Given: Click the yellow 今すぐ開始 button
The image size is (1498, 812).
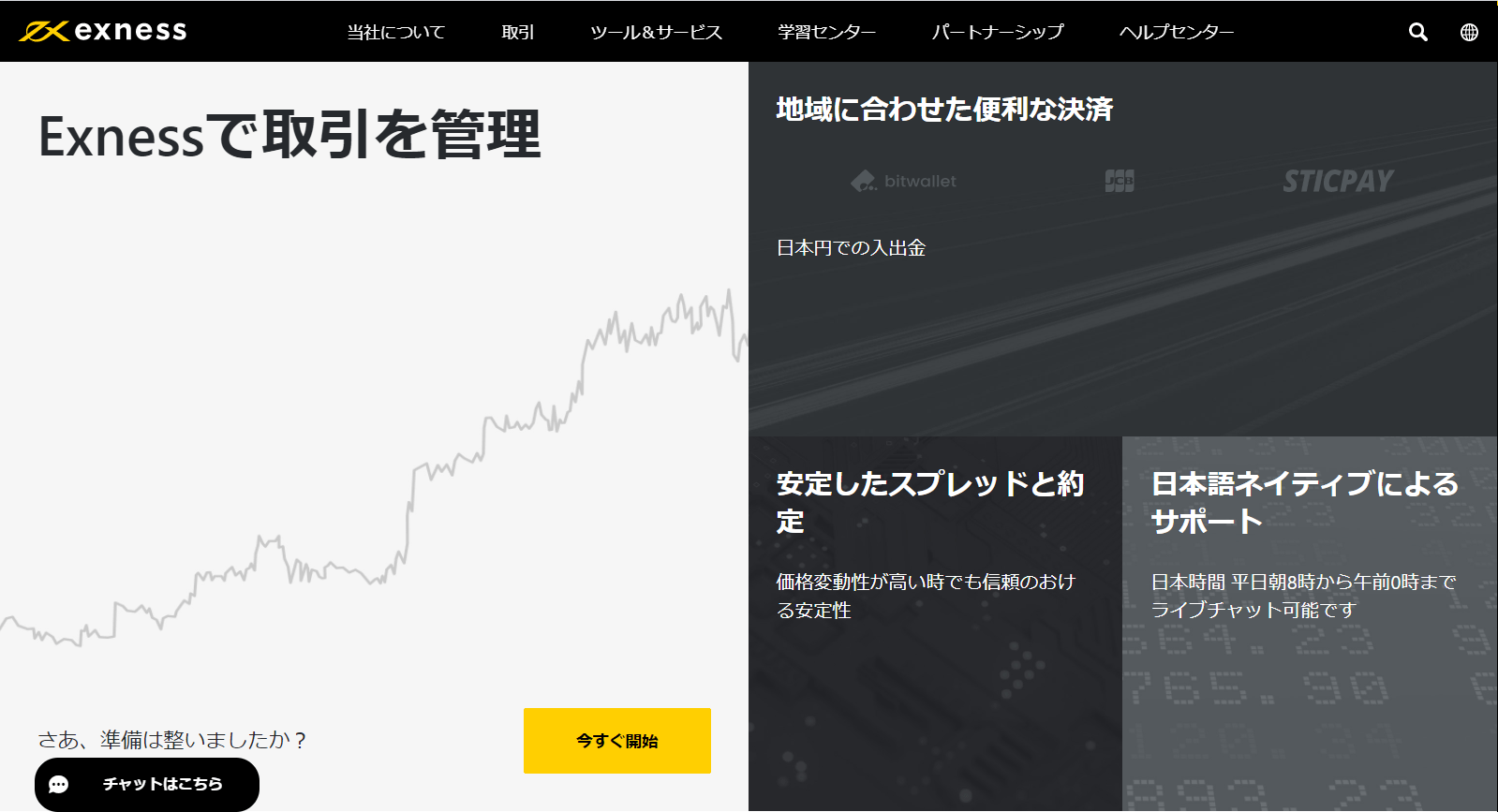Looking at the screenshot, I should tap(617, 741).
